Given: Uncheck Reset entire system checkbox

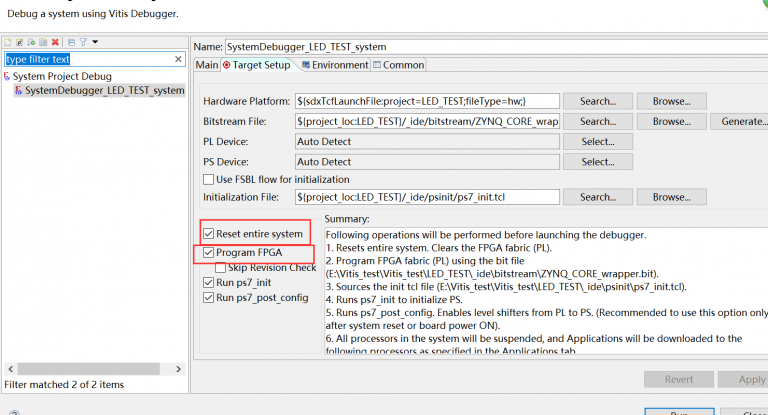Looking at the screenshot, I should click(x=208, y=234).
